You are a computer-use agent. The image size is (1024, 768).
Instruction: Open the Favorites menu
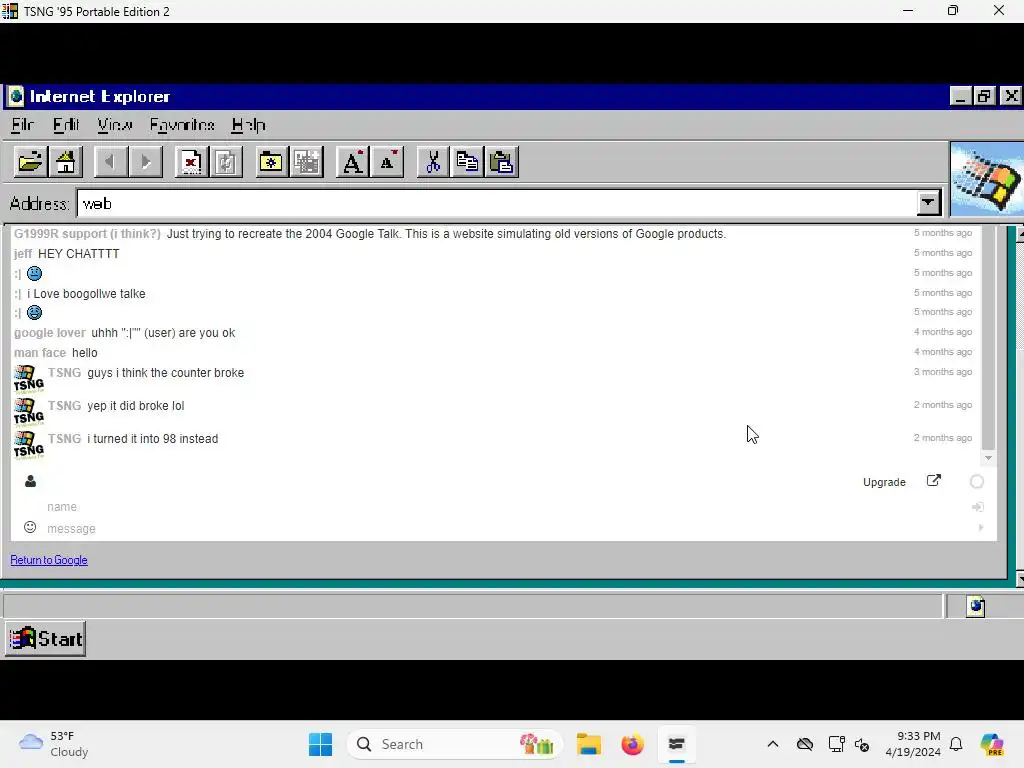point(182,125)
